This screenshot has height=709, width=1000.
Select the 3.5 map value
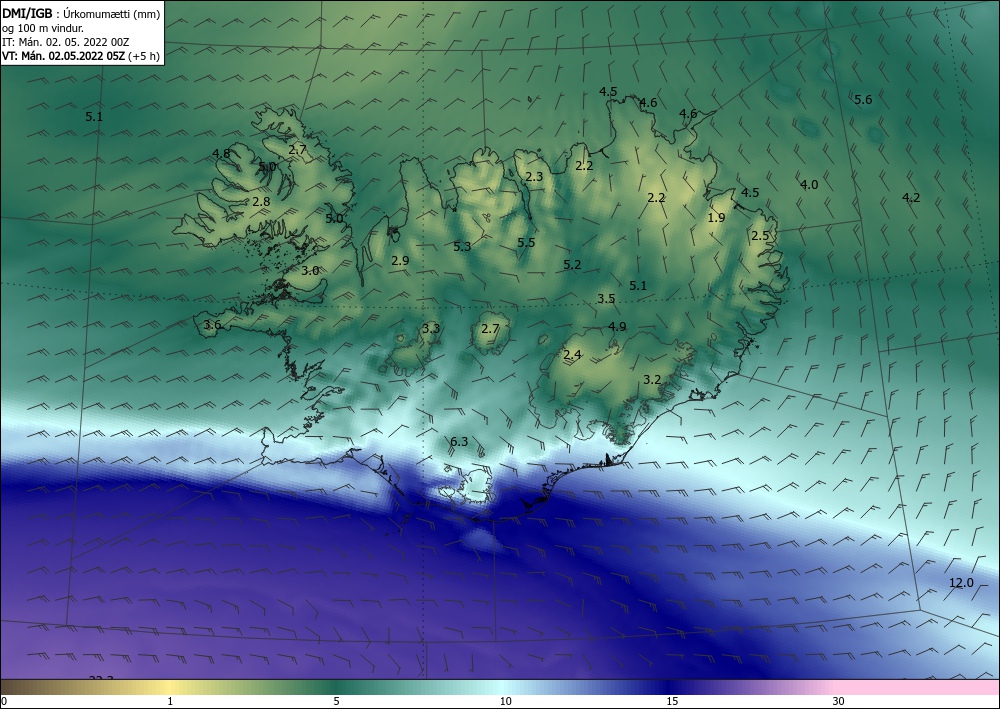(x=606, y=298)
